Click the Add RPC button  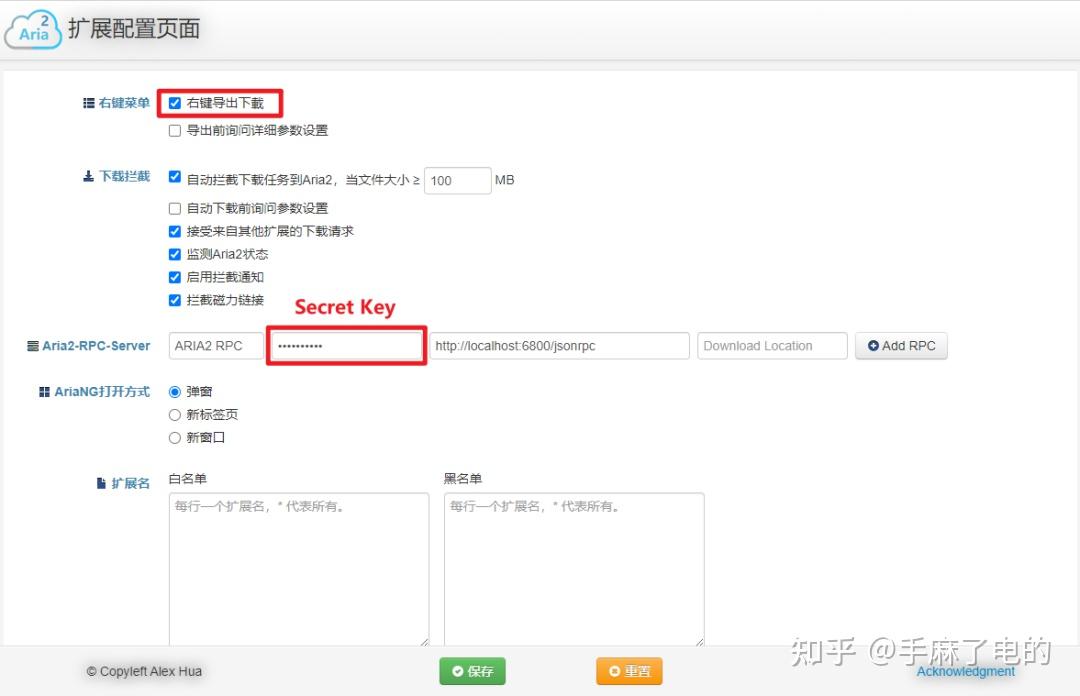click(901, 346)
